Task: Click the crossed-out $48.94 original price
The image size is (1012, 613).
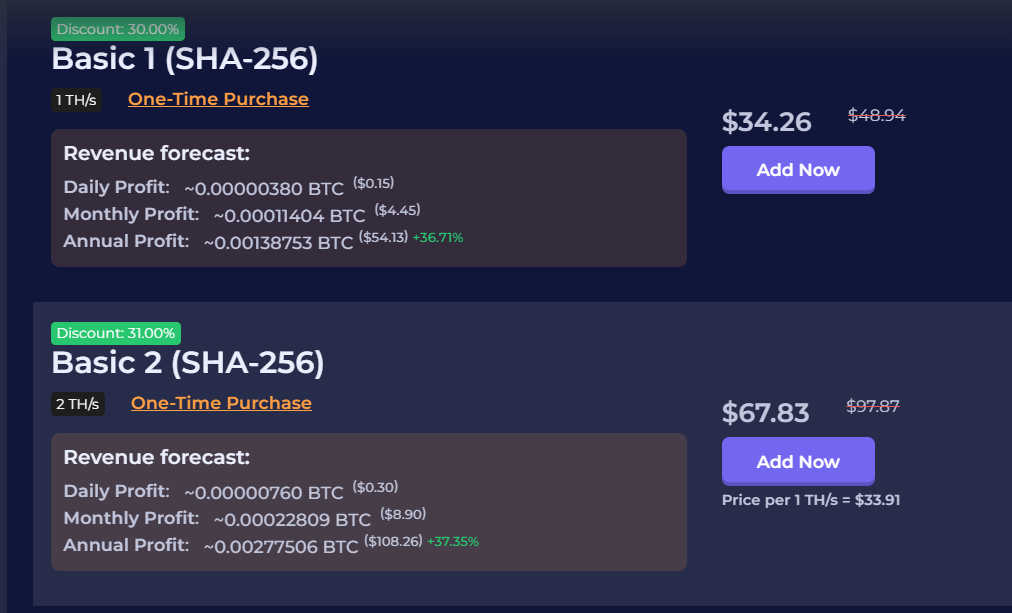Action: (877, 115)
